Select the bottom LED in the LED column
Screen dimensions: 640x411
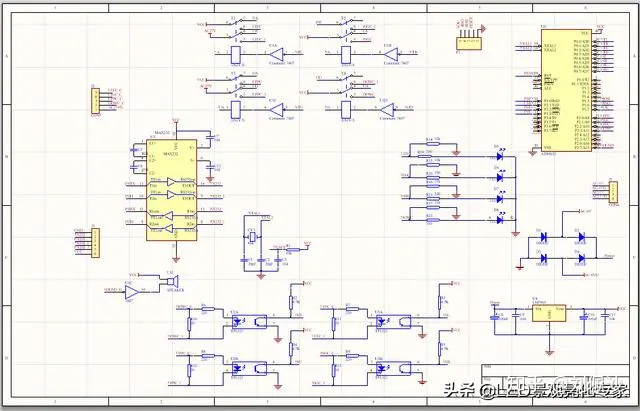(500, 220)
